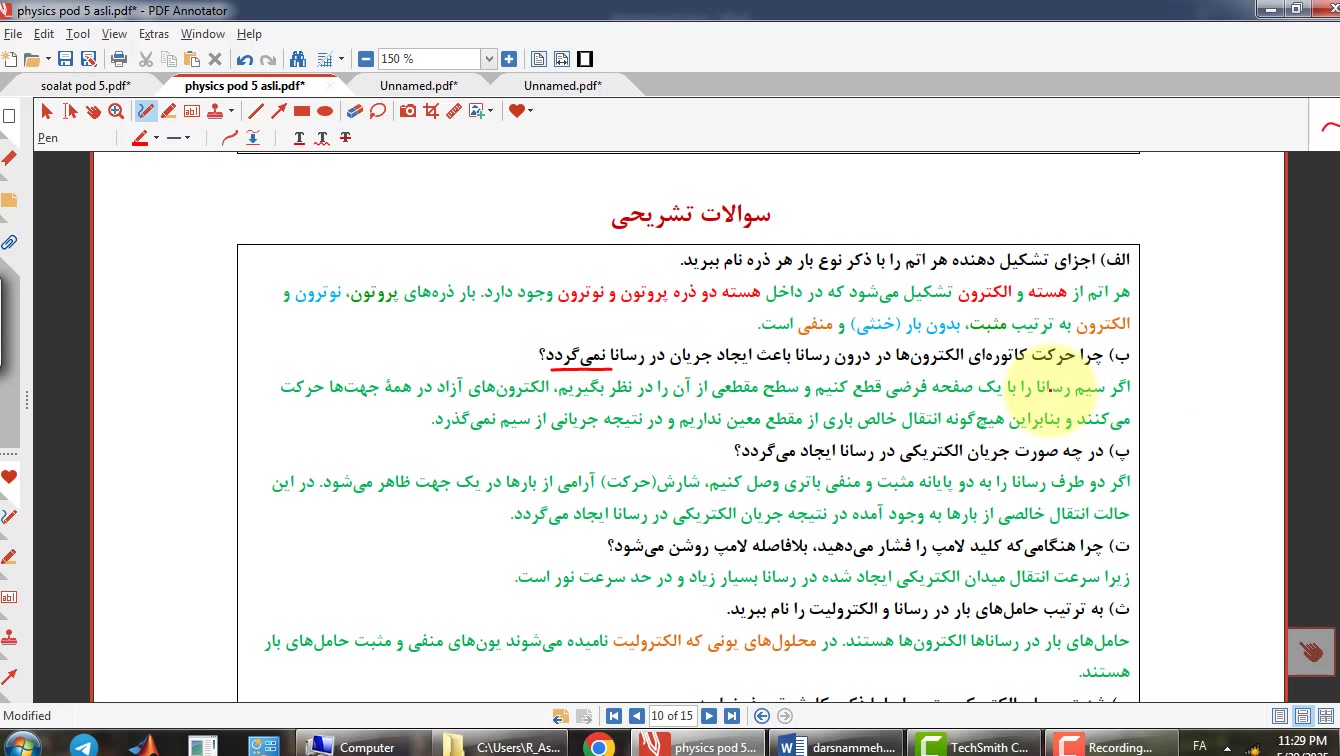
Task: Open the Favorites heart dropdown arrow
Action: (x=530, y=111)
